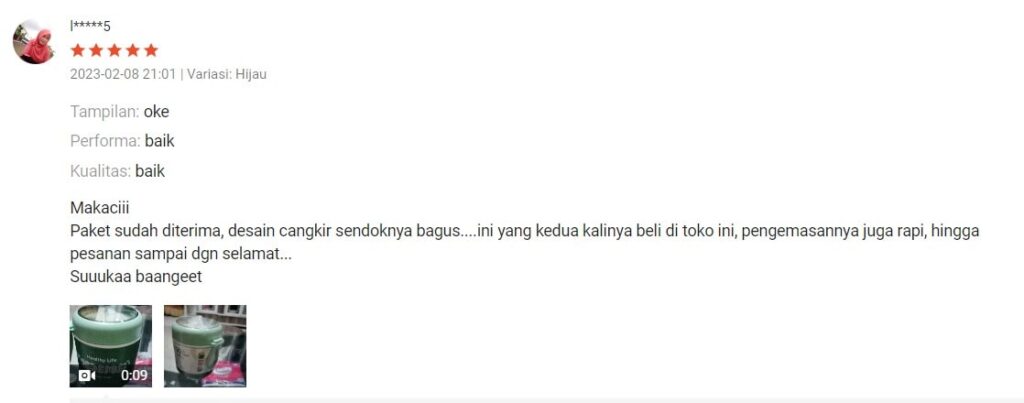Click the video camera icon on thumbnail
The width and height of the screenshot is (1024, 403).
click(x=86, y=376)
